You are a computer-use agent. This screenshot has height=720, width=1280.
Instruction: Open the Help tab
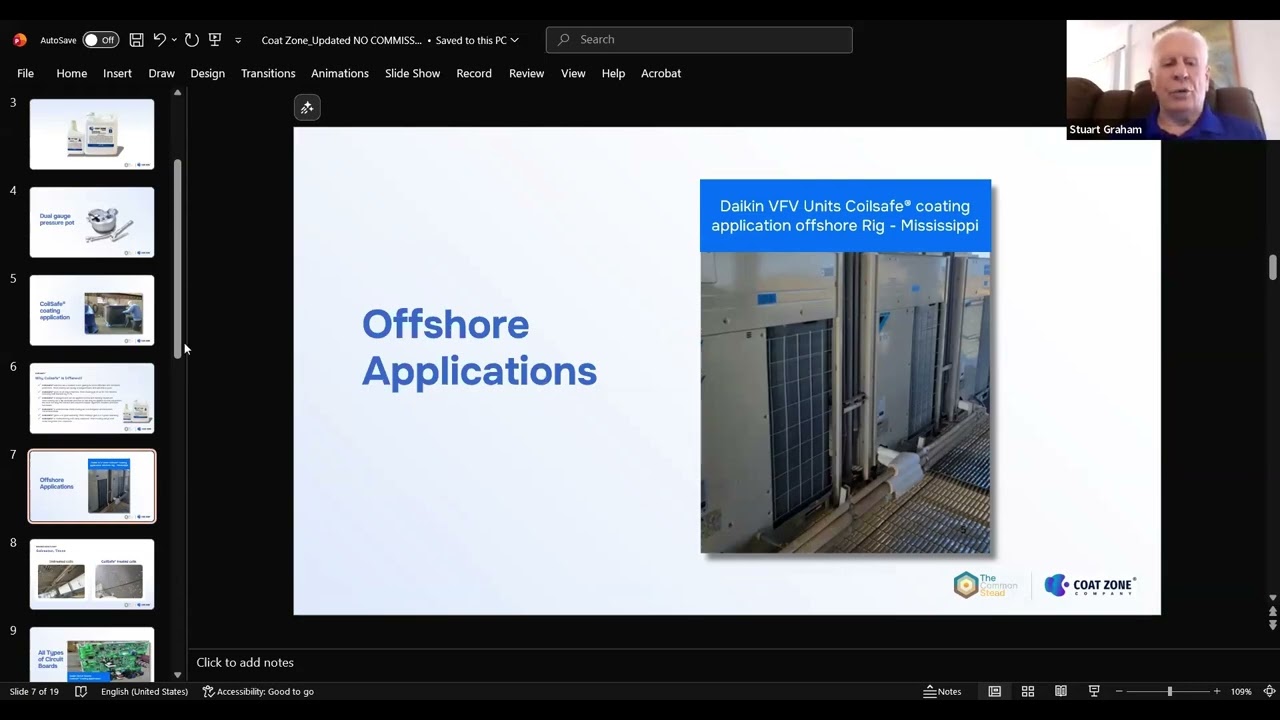613,73
